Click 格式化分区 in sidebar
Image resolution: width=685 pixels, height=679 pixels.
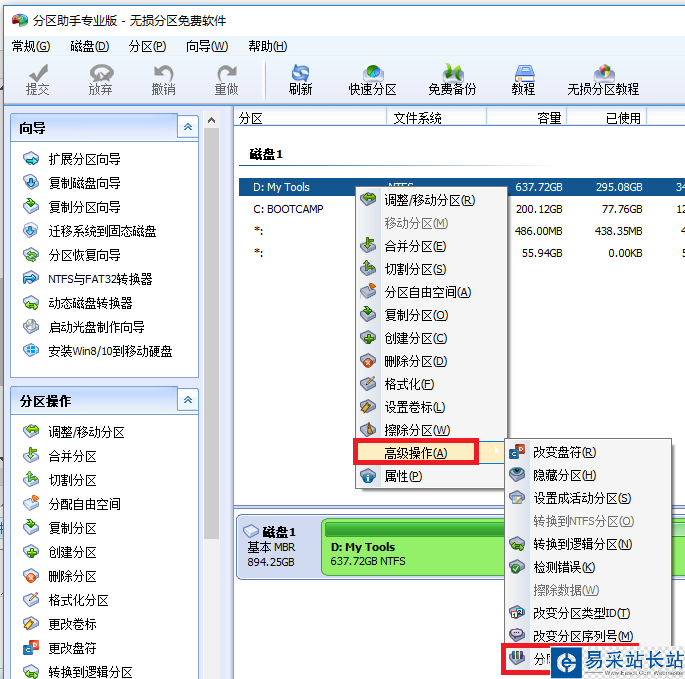coord(66,600)
